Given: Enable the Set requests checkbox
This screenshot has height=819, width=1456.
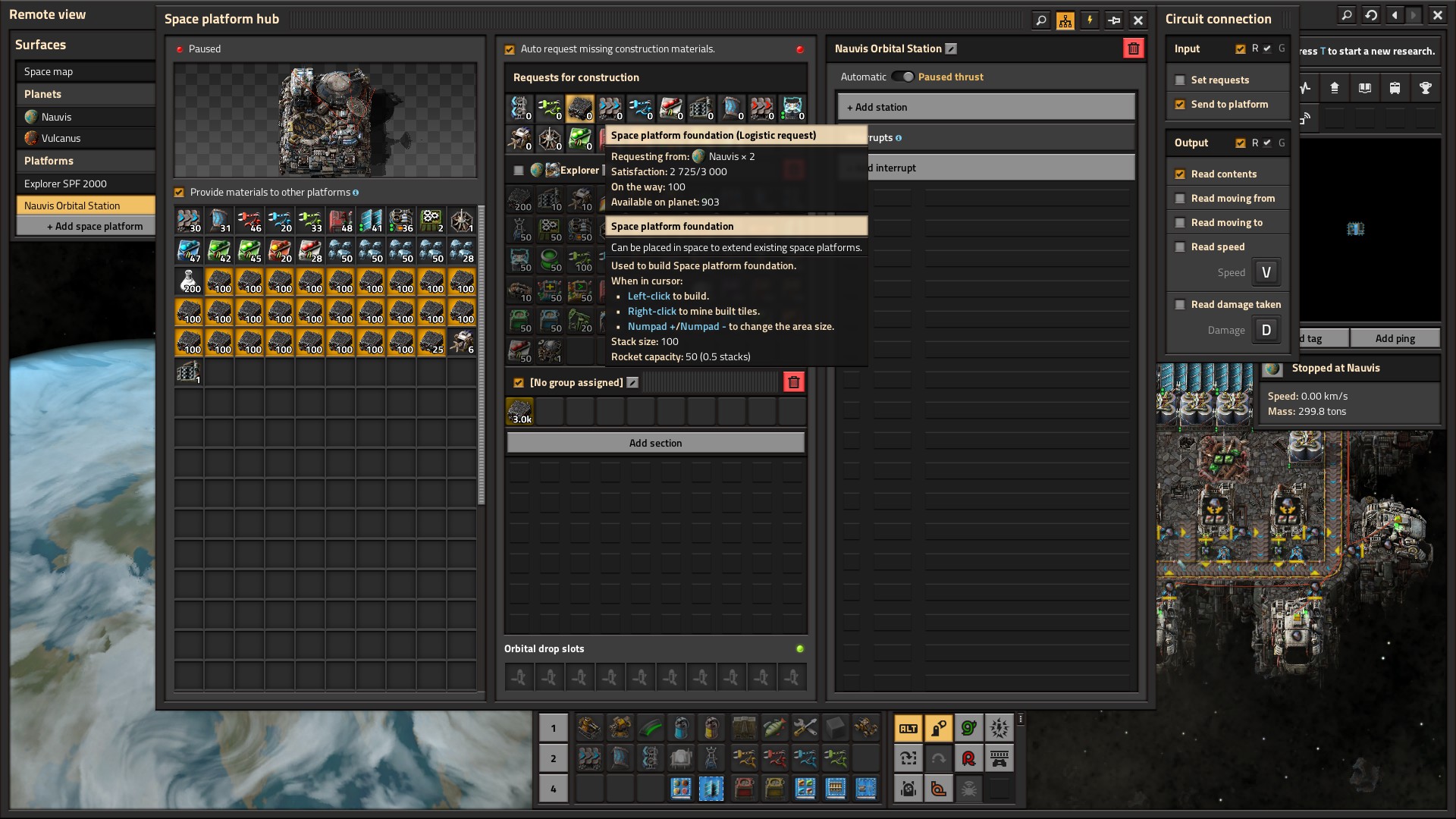Looking at the screenshot, I should point(1180,80).
